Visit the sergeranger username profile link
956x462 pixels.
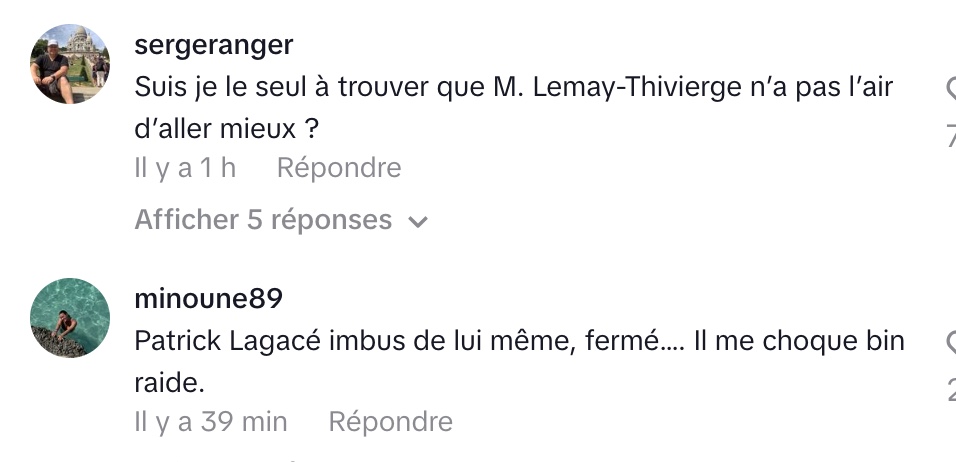coord(214,45)
